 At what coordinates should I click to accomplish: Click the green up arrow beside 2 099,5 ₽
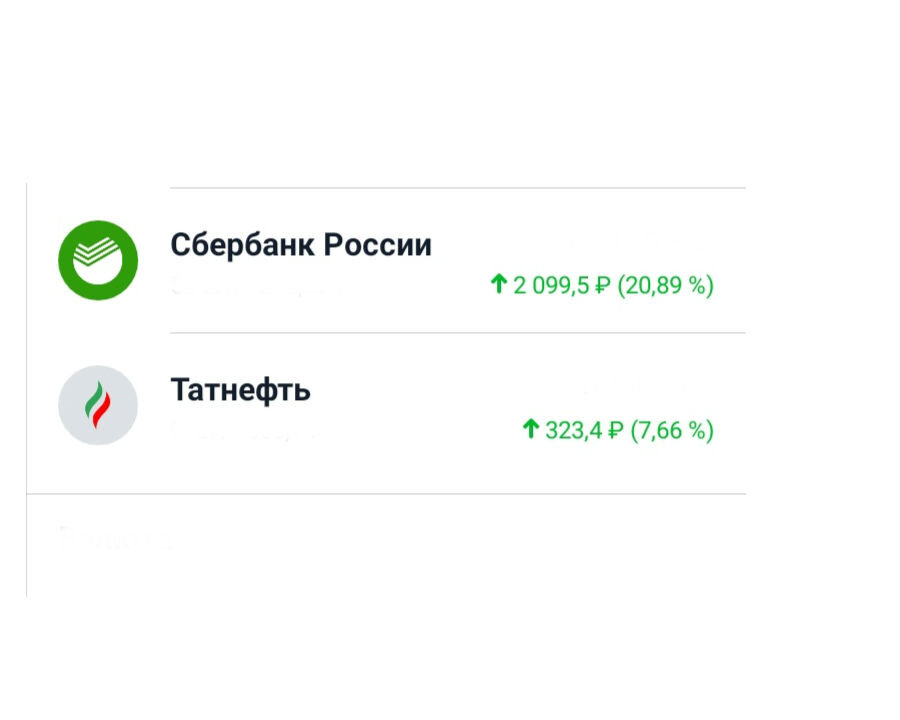[499, 284]
